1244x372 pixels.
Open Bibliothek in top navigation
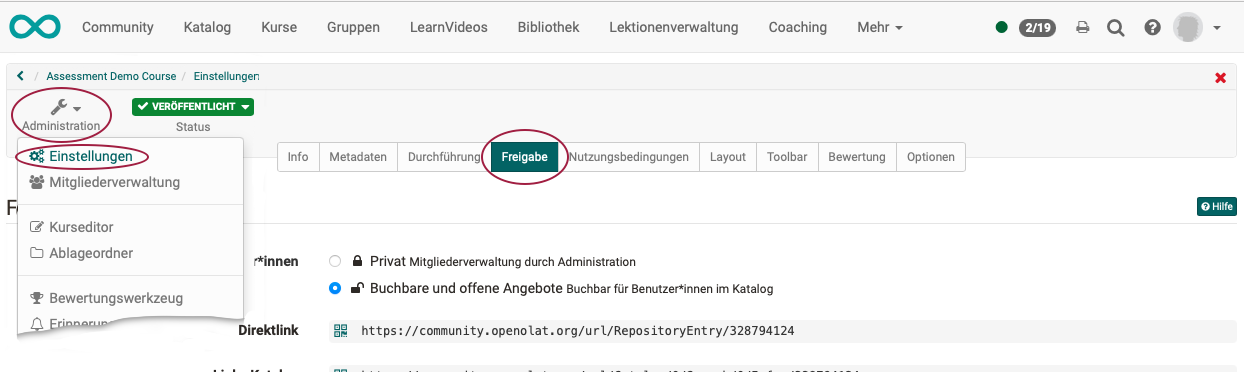[x=548, y=27]
